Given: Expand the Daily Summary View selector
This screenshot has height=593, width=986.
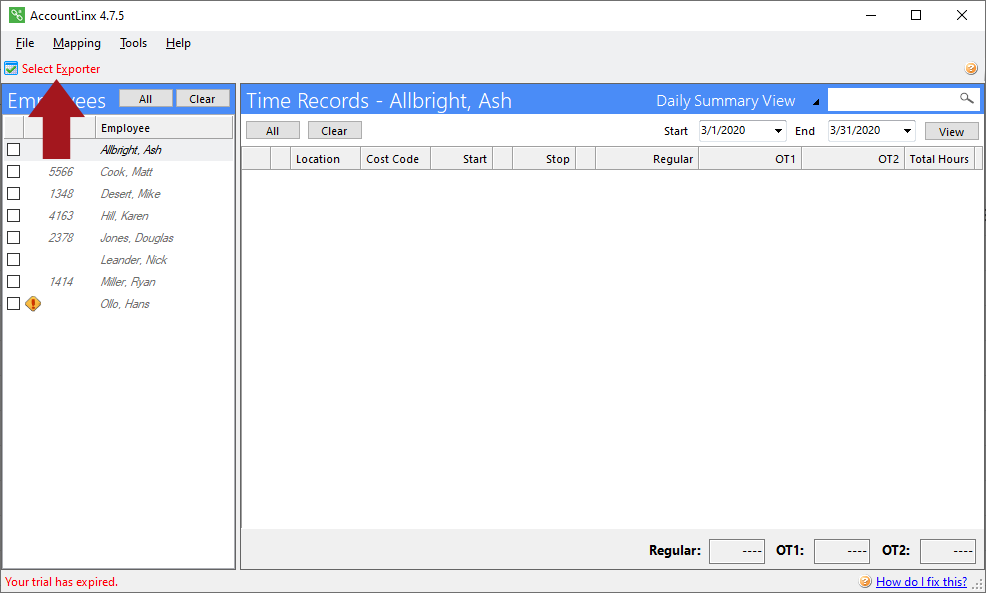Looking at the screenshot, I should tap(816, 102).
